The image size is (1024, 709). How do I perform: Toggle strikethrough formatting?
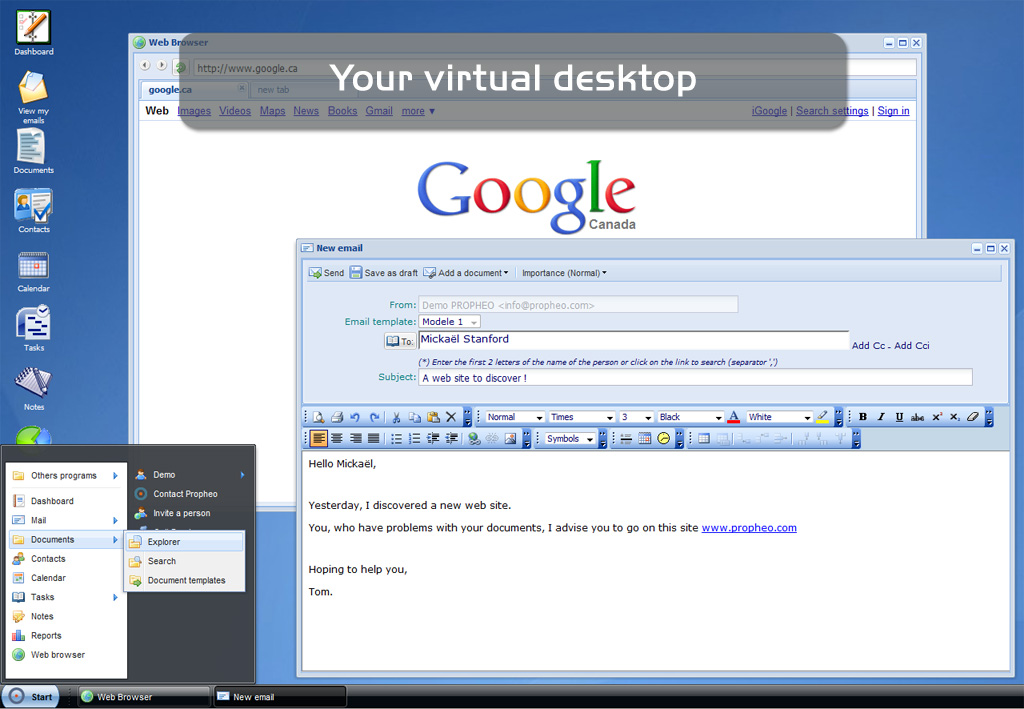tap(918, 417)
